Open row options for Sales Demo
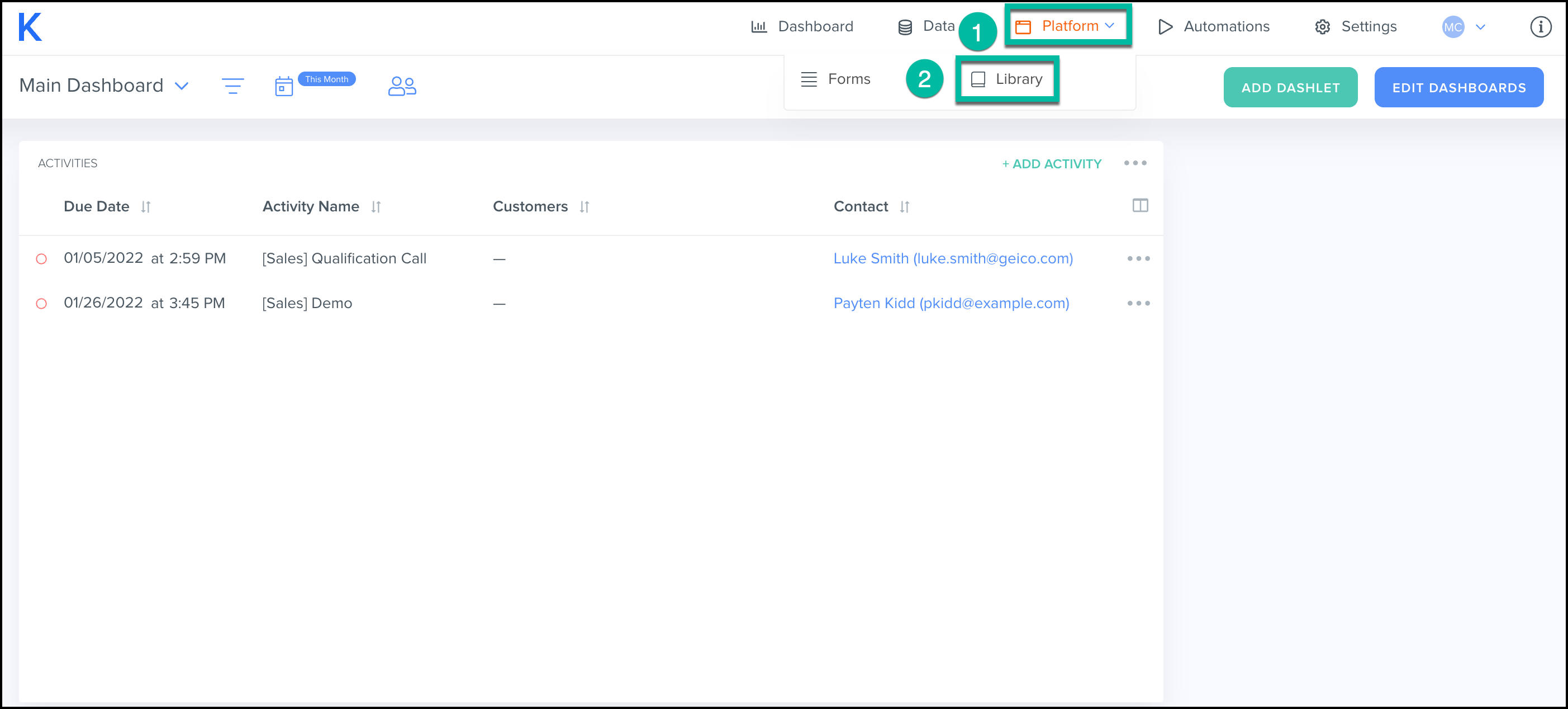This screenshot has height=709, width=1568. pos(1138,303)
